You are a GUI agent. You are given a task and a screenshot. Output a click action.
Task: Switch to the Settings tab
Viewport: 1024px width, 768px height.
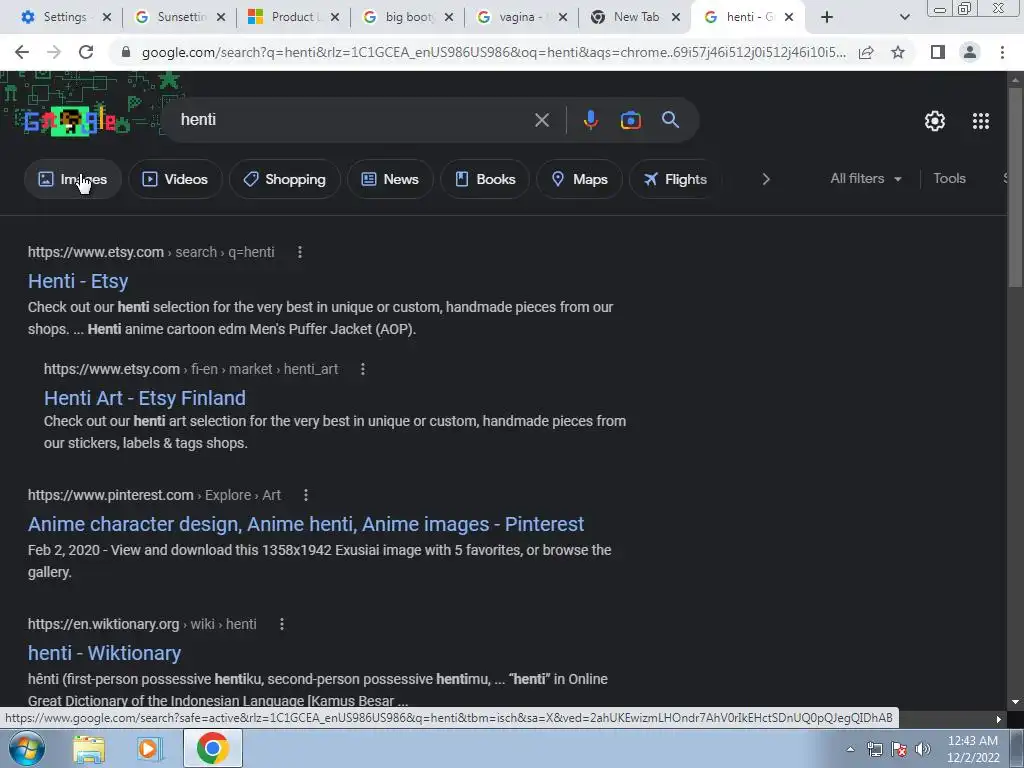[x=65, y=17]
